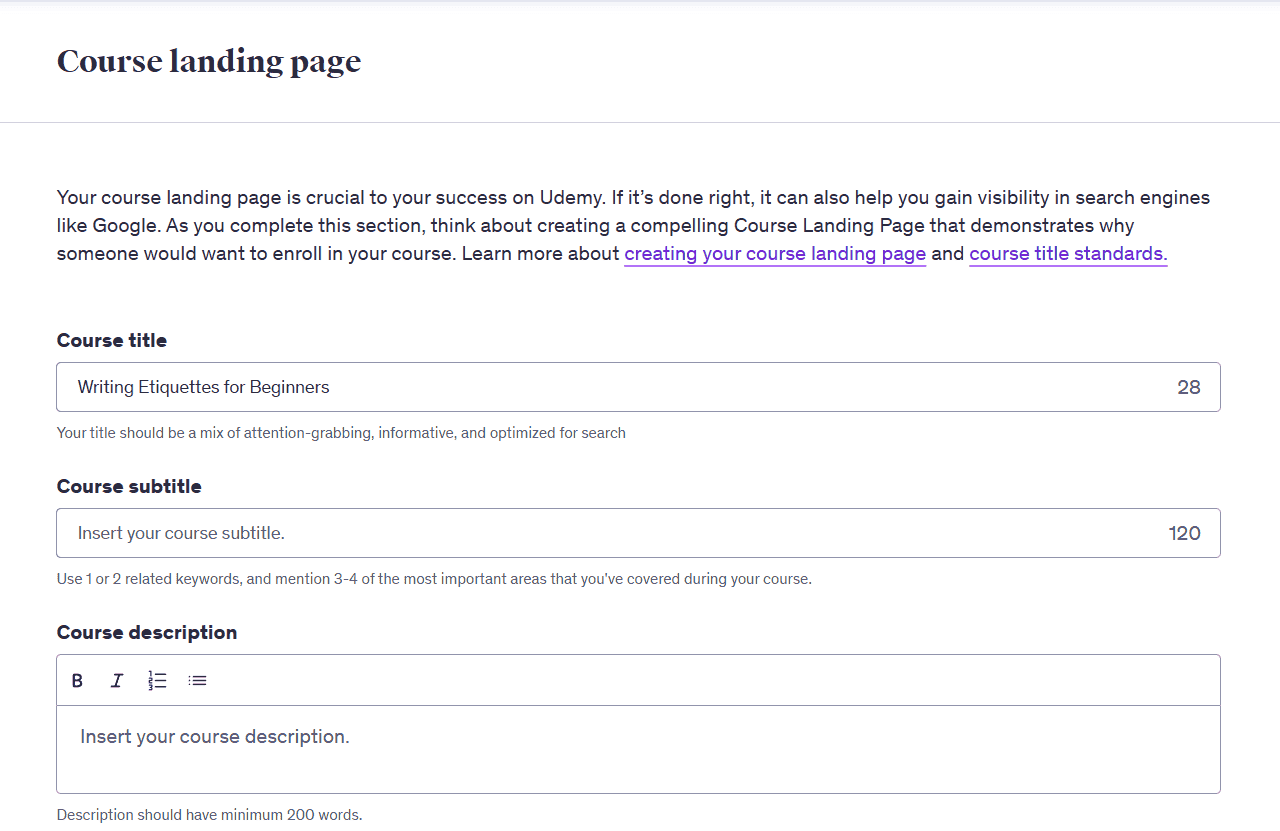
Task: Click the title character counter showing 28
Action: point(1189,387)
